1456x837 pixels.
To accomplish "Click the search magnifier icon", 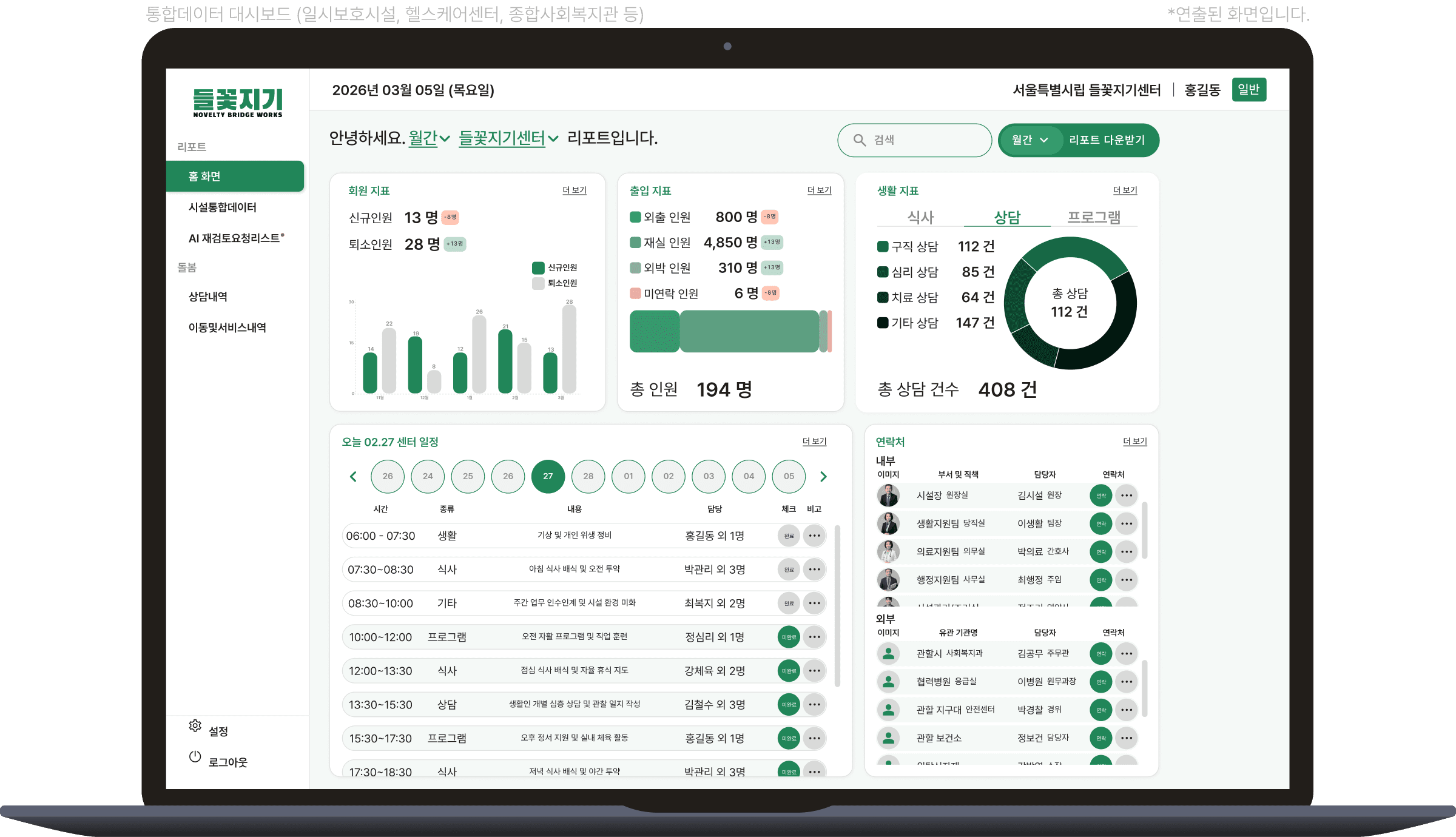I will [x=859, y=140].
